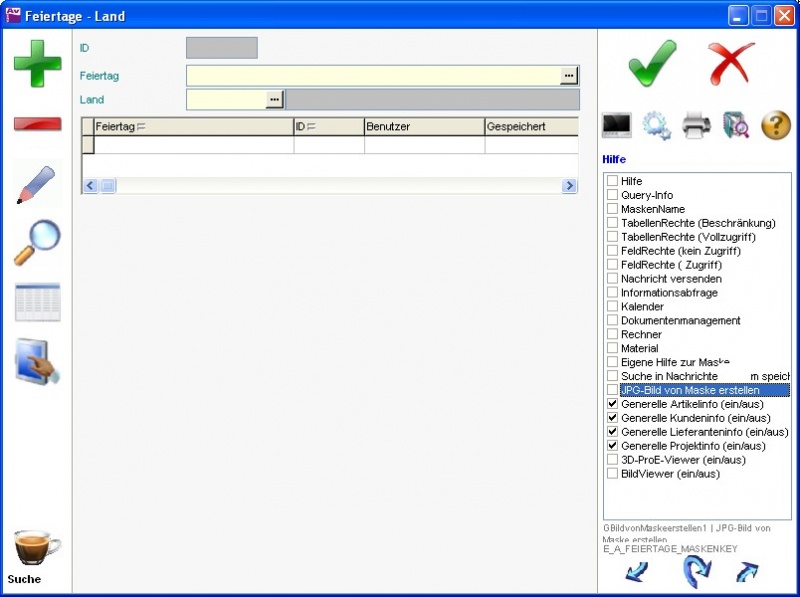Image resolution: width=800 pixels, height=597 pixels.
Task: Click the red minus delete icon
Action: tap(37, 124)
